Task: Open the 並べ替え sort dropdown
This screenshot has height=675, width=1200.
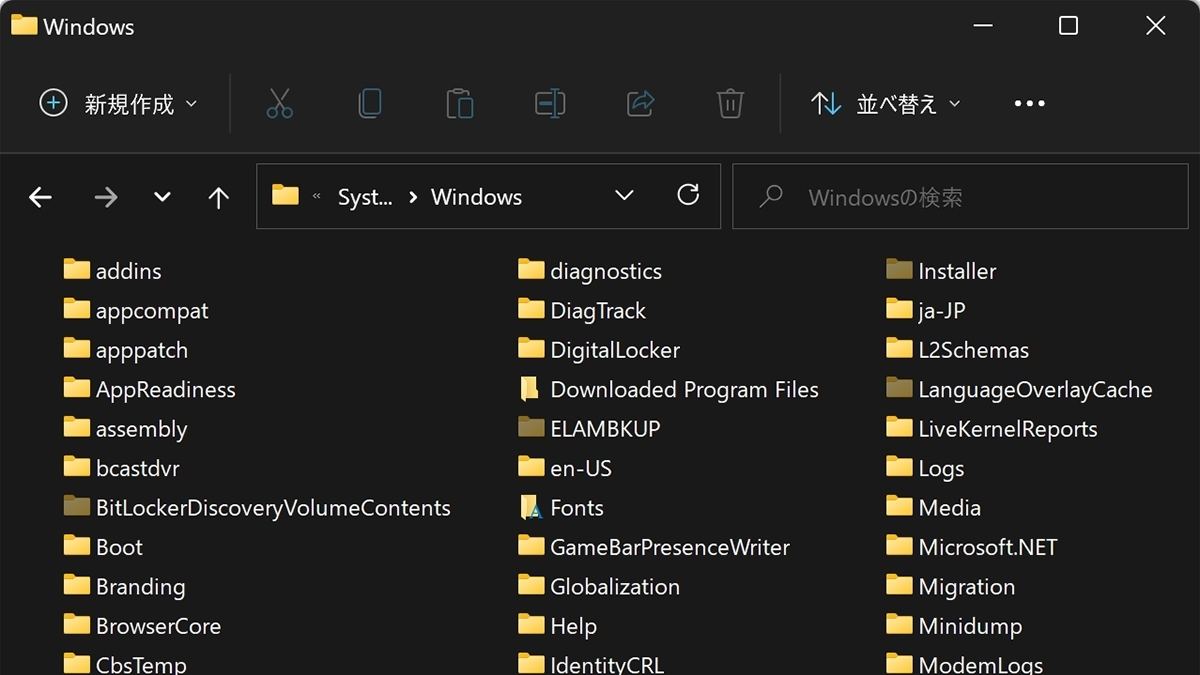Action: tap(886, 103)
